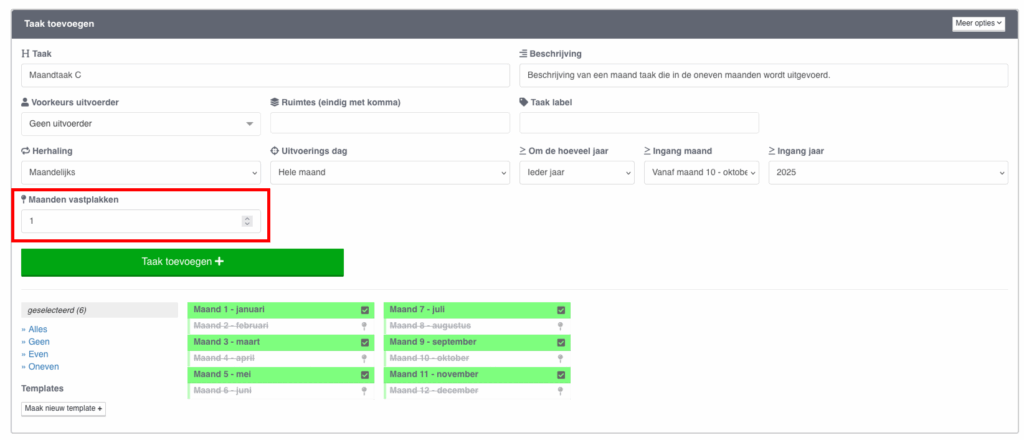
Task: Uncheck the Maand 7 - juli checkbox
Action: pyautogui.click(x=561, y=310)
